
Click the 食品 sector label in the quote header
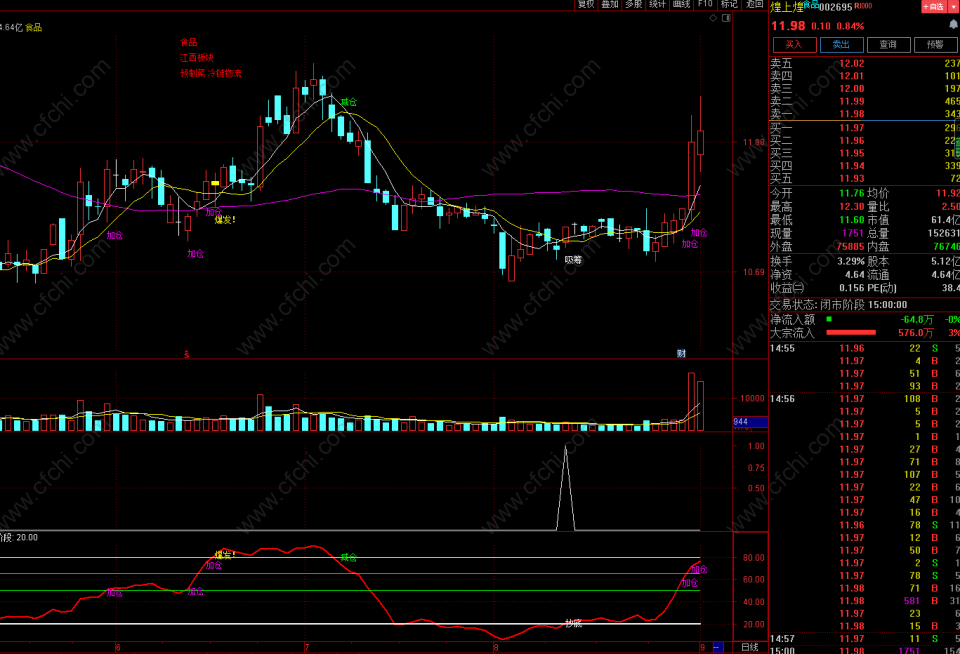coord(811,4)
